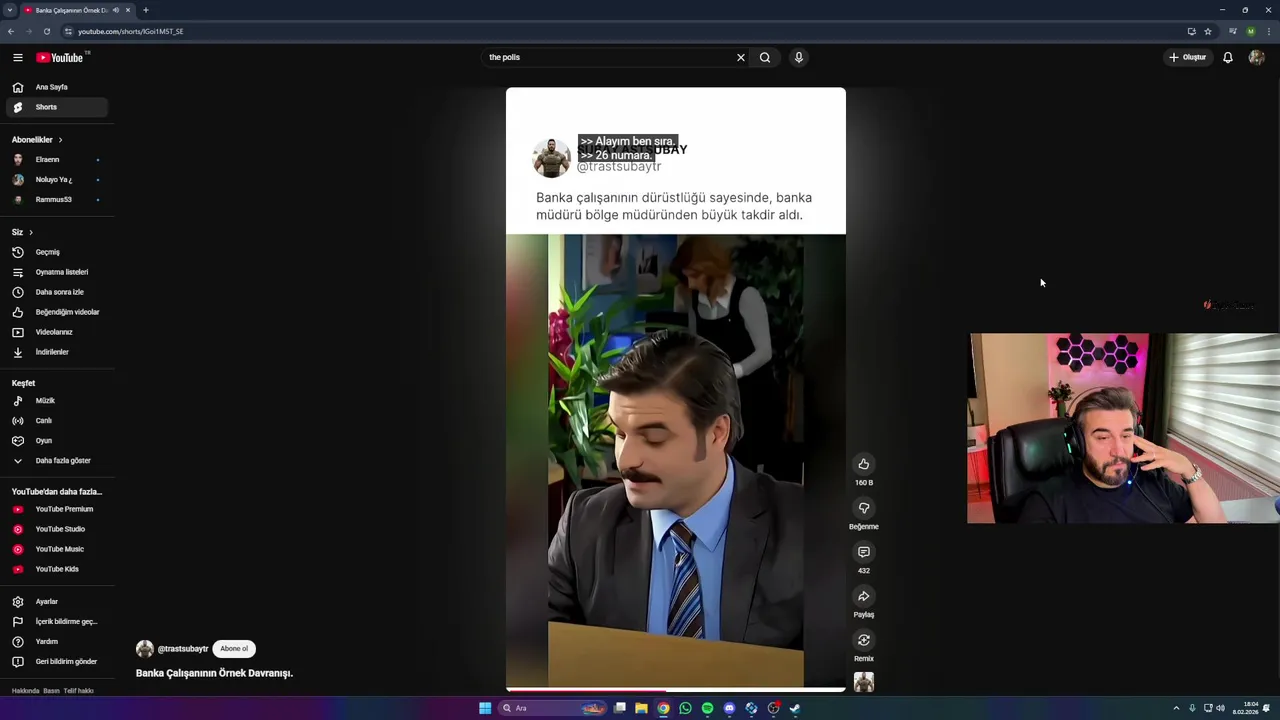Viewport: 1280px width, 720px height.
Task: Open Spotify from the taskbar
Action: click(x=707, y=708)
